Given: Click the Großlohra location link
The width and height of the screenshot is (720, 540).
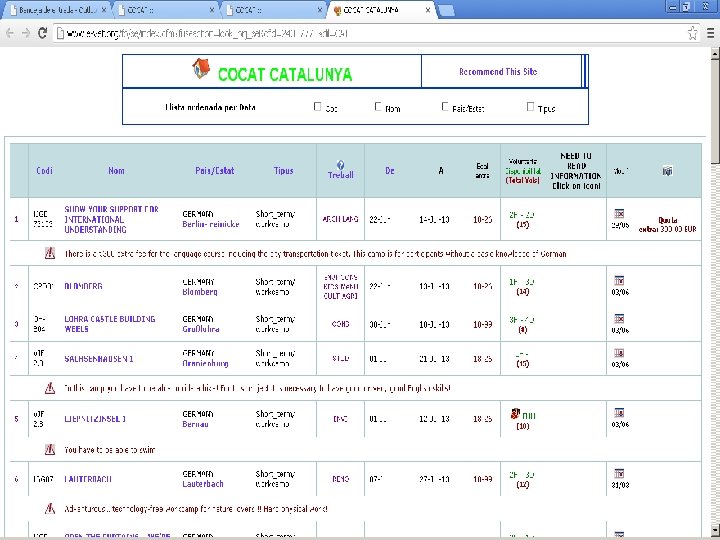Looking at the screenshot, I should coord(201,329).
